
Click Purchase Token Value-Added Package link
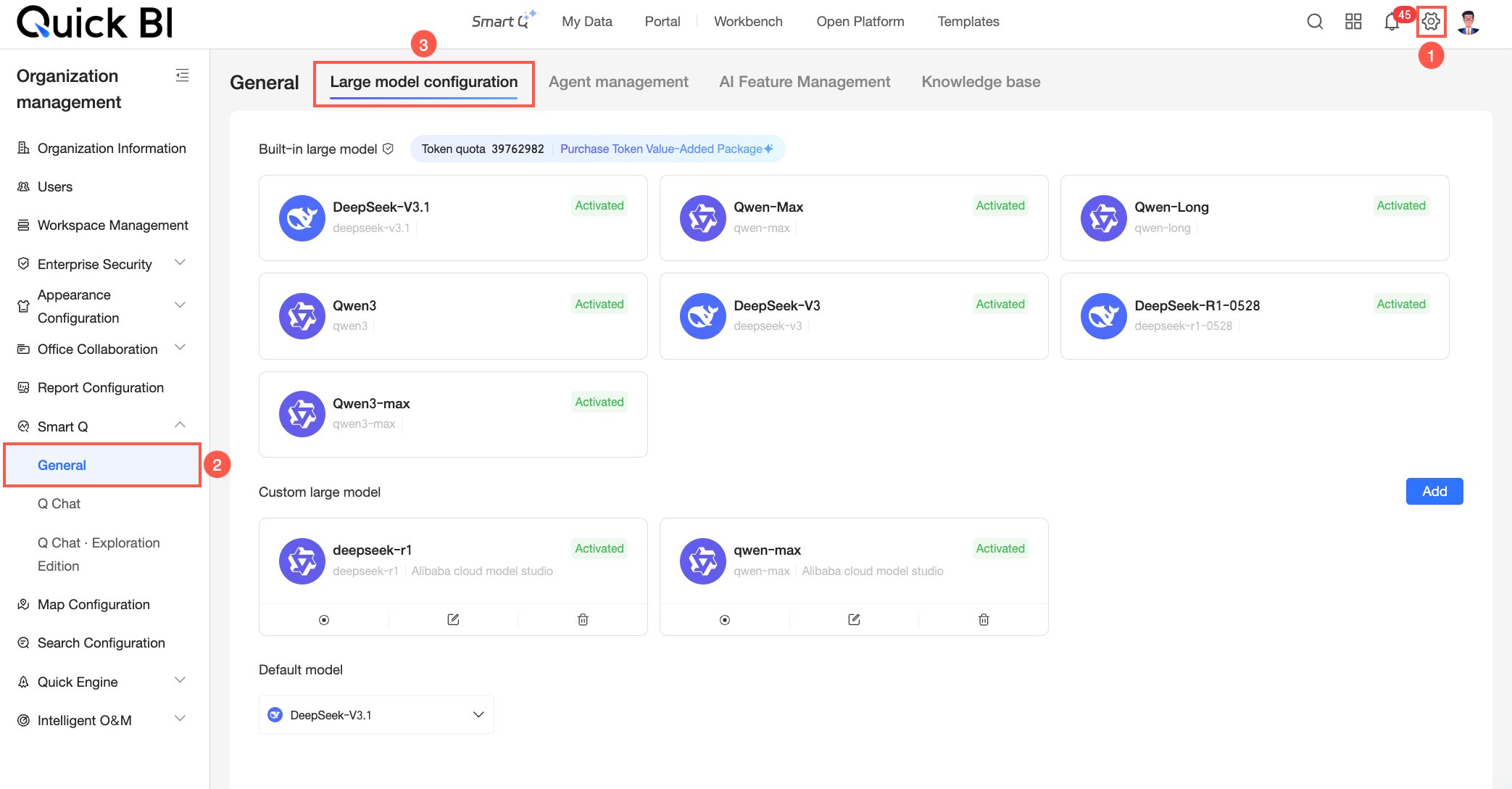666,149
